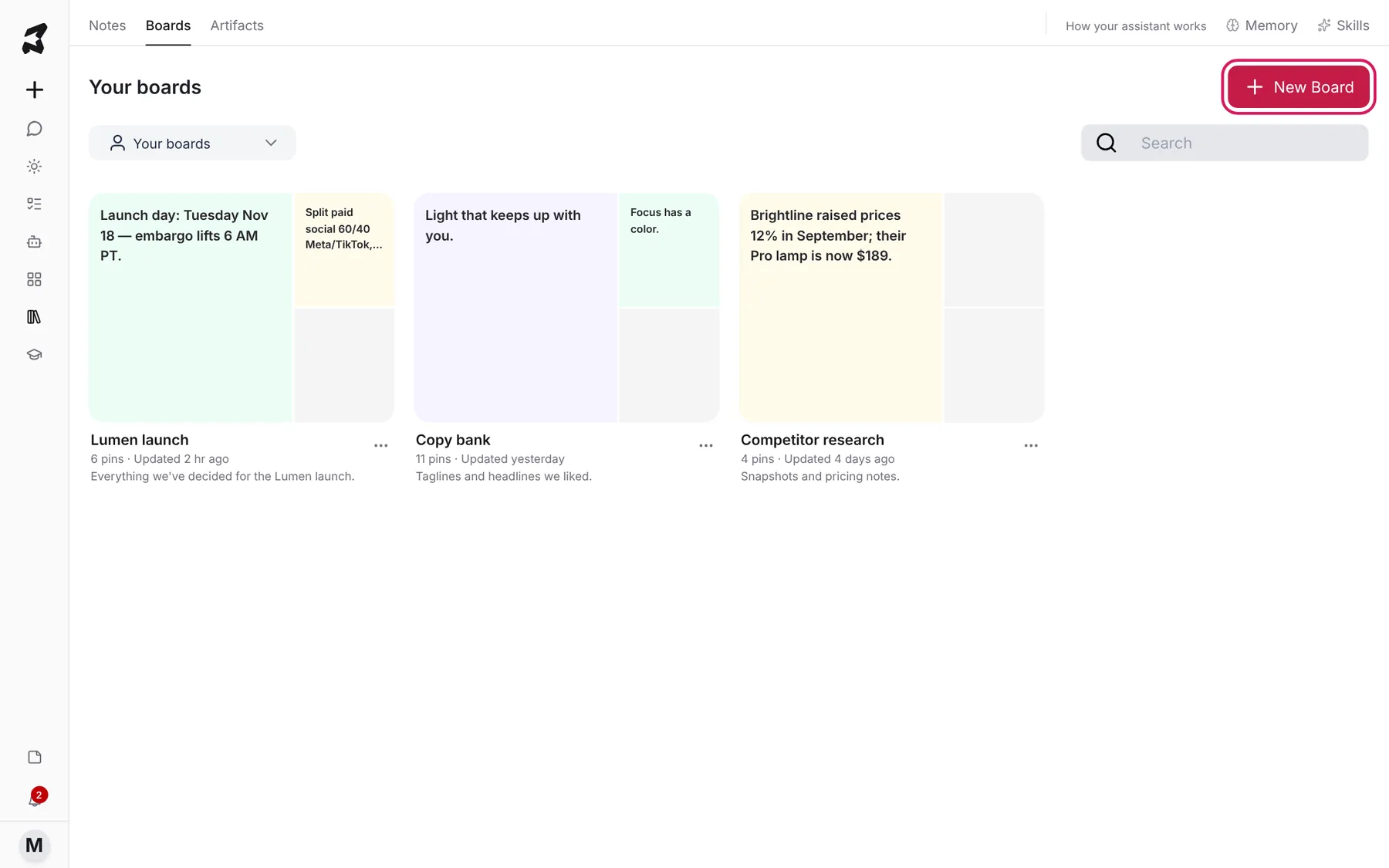Viewport: 1389px width, 868px height.
Task: Switch to the Notes tab
Action: [107, 25]
